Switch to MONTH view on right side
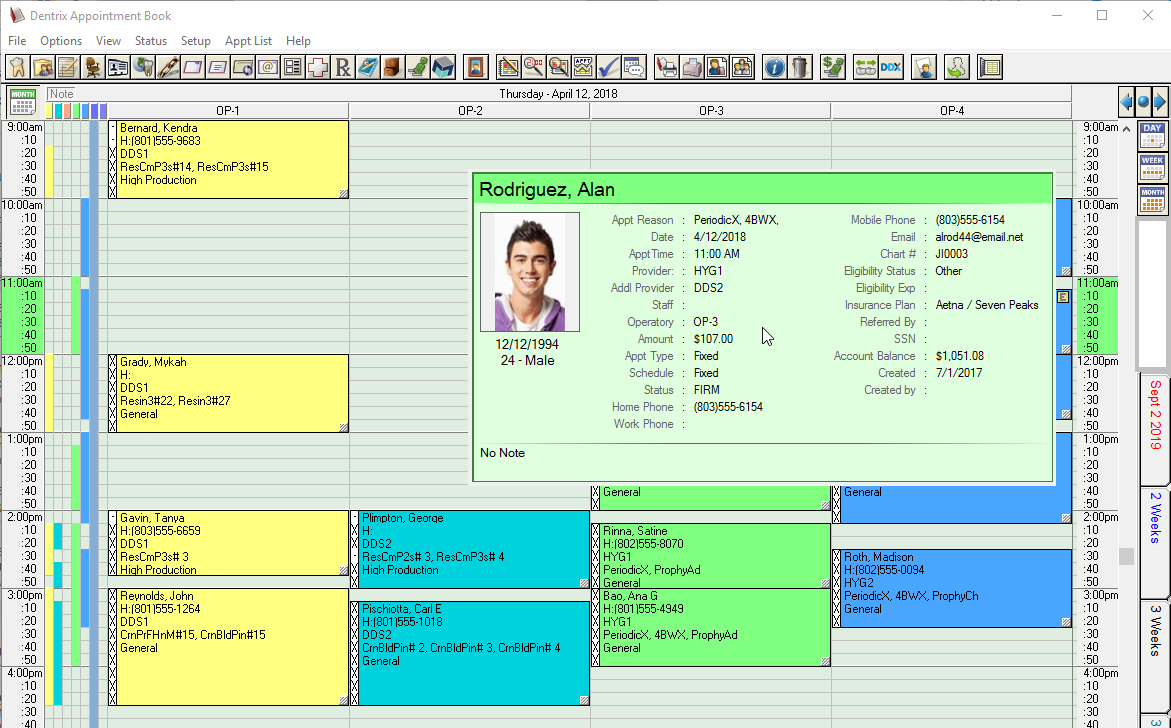 click(x=1152, y=200)
